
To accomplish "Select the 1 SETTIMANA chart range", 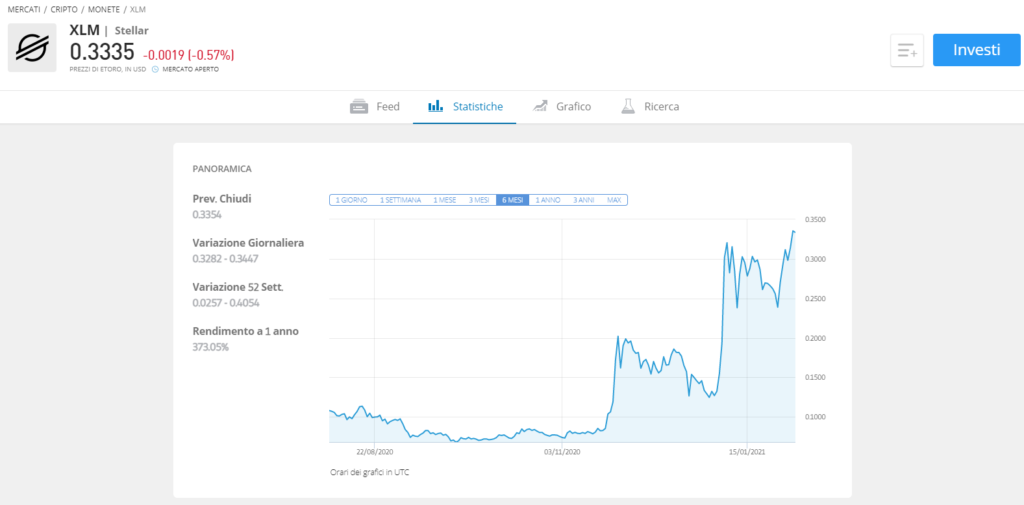I will point(400,200).
